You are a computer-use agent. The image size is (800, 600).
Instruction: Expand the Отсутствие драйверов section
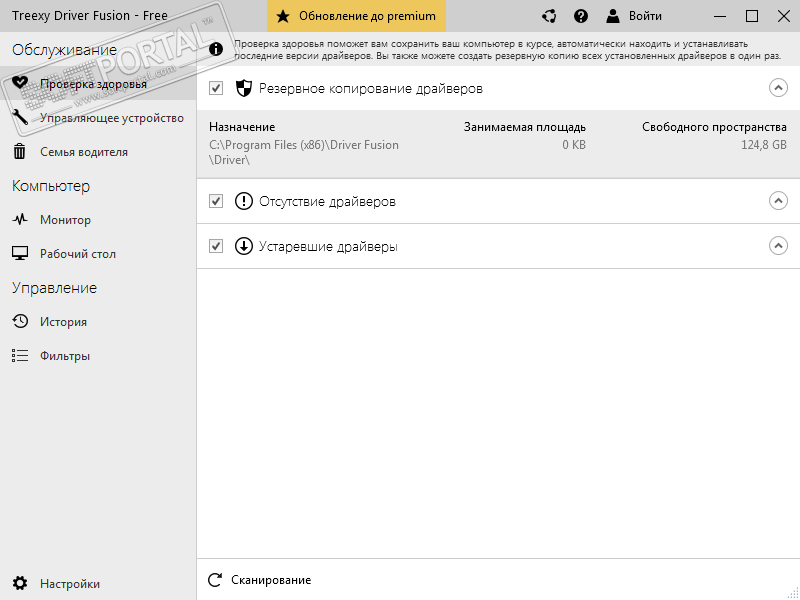click(778, 201)
